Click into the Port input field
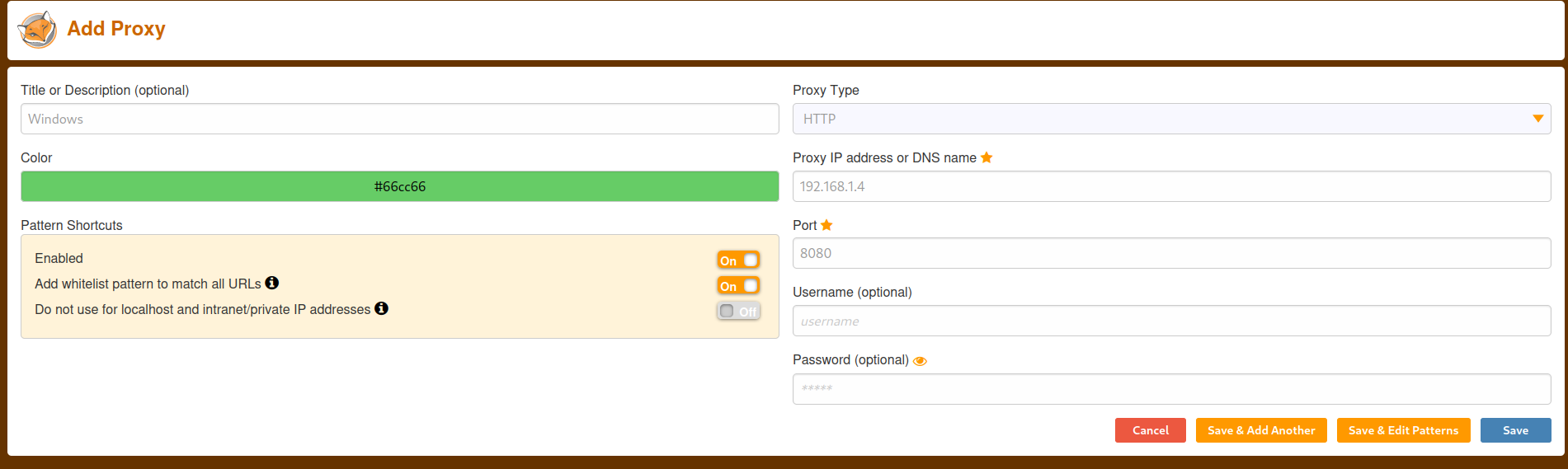 1171,253
